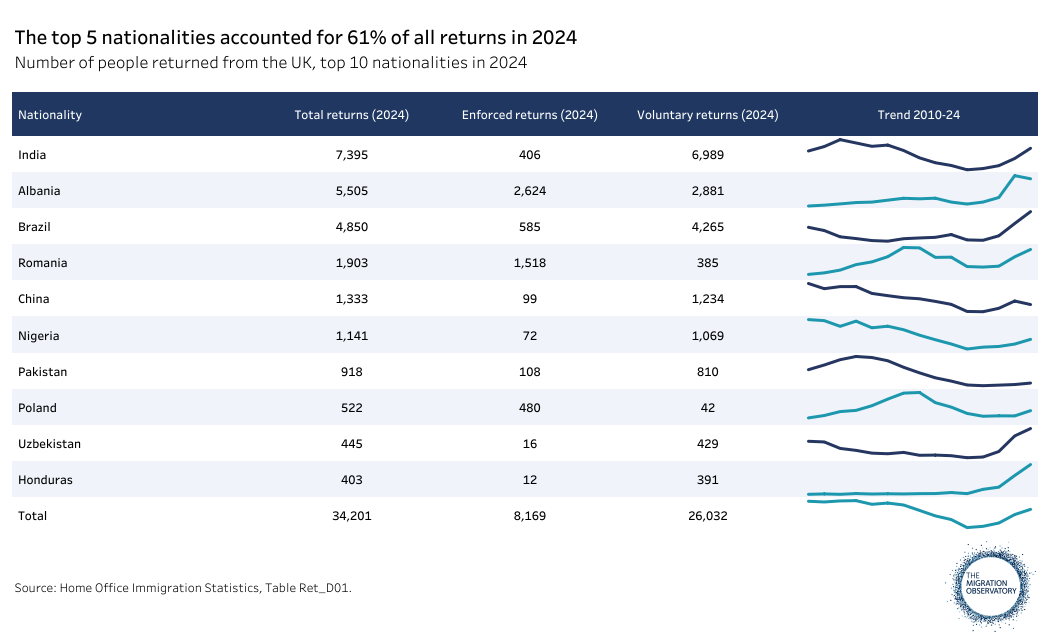Select the Enforced returns (2024) header
The height and width of the screenshot is (643, 1049).
click(529, 115)
